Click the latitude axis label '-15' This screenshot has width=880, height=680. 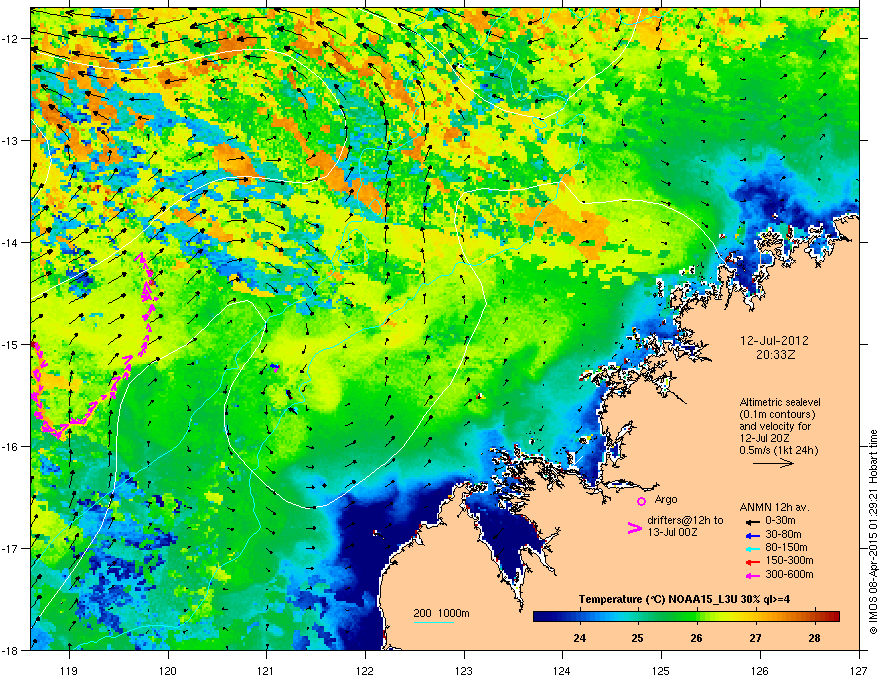coord(10,344)
